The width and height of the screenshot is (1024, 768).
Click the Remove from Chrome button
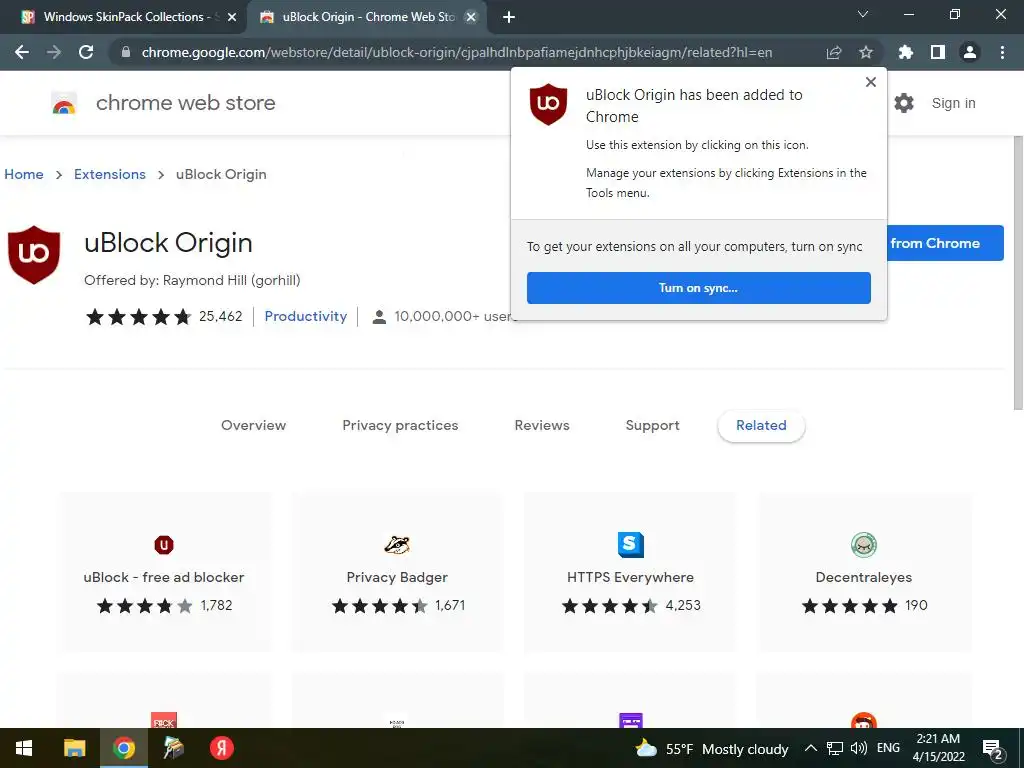[945, 243]
